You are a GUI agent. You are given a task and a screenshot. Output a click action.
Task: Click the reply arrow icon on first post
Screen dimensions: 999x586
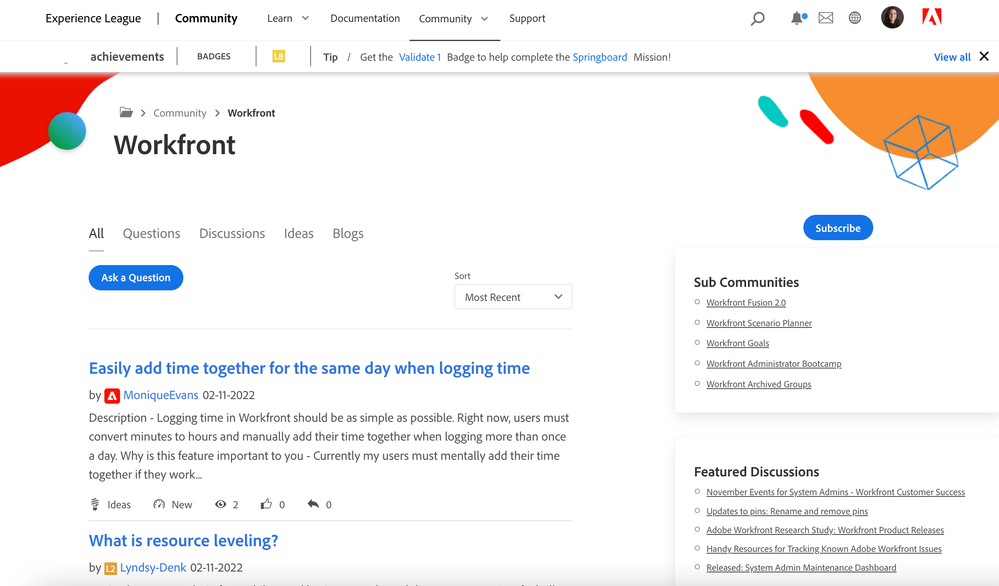(x=313, y=504)
